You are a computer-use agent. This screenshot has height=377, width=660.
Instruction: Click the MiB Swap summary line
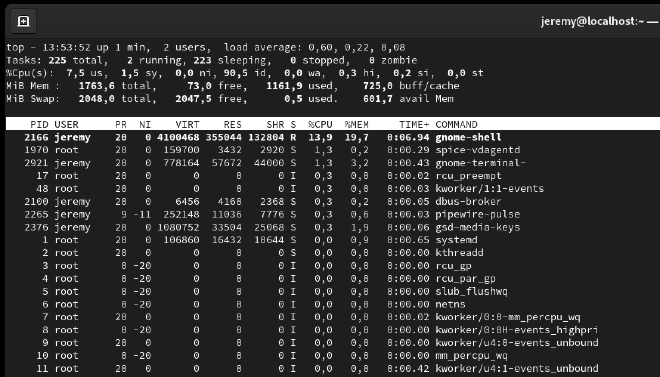click(230, 99)
